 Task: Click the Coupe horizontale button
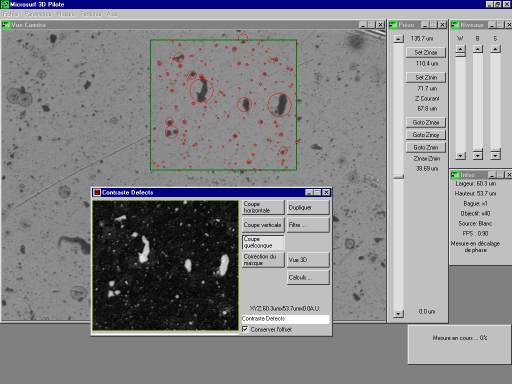(263, 207)
